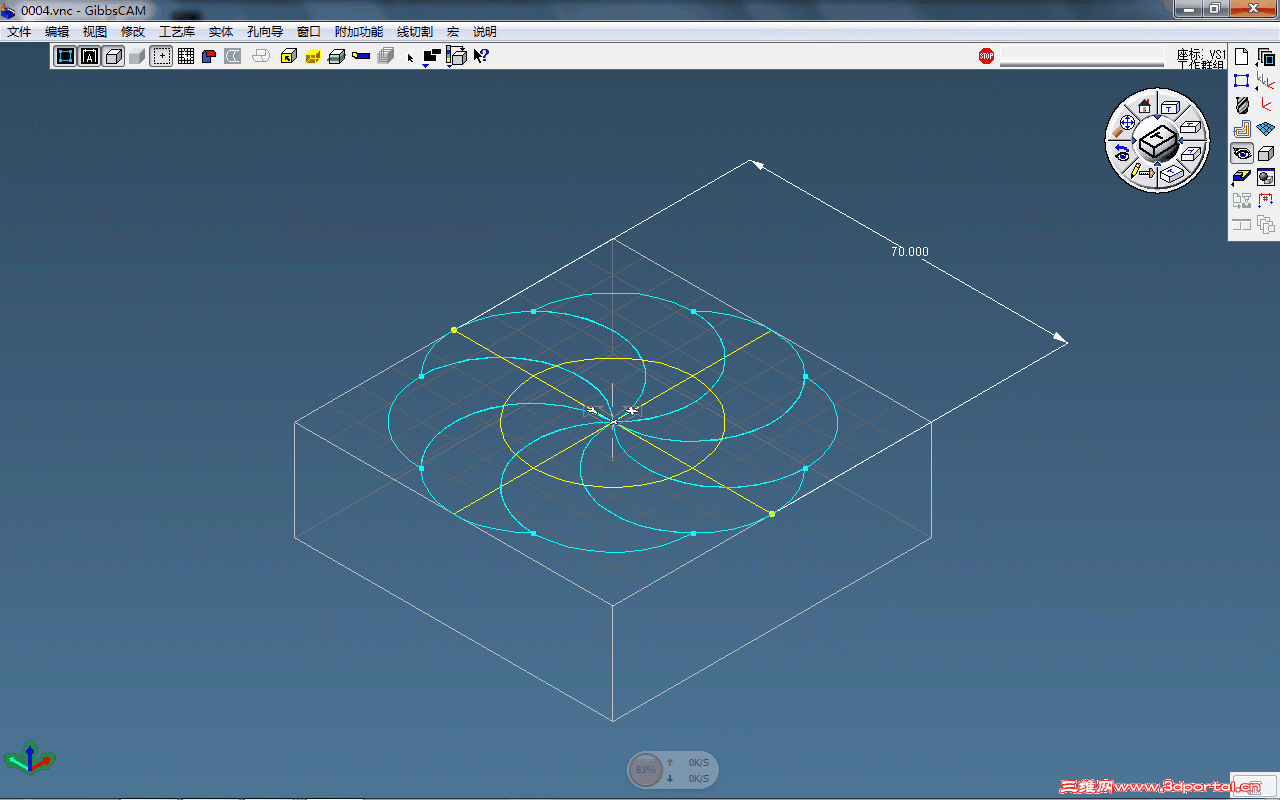1280x800 pixels.
Task: Open the sphere render window icon
Action: [x=1266, y=177]
